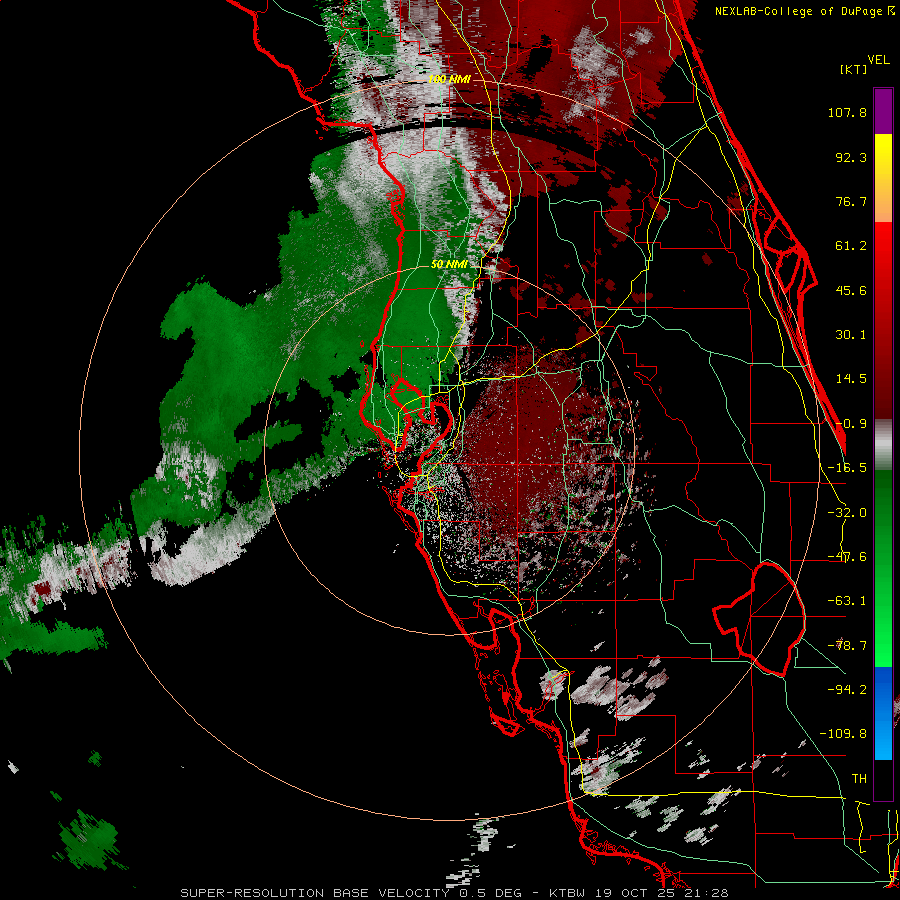Click the [KT] units label
Screen dimensions: 900x900
point(853,69)
